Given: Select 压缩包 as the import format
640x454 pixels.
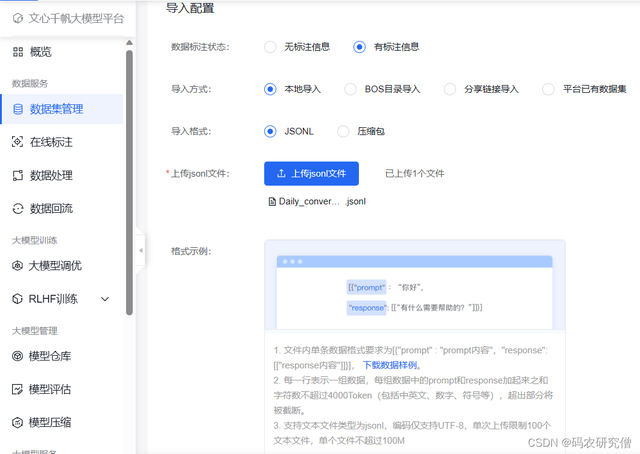Looking at the screenshot, I should 344,131.
